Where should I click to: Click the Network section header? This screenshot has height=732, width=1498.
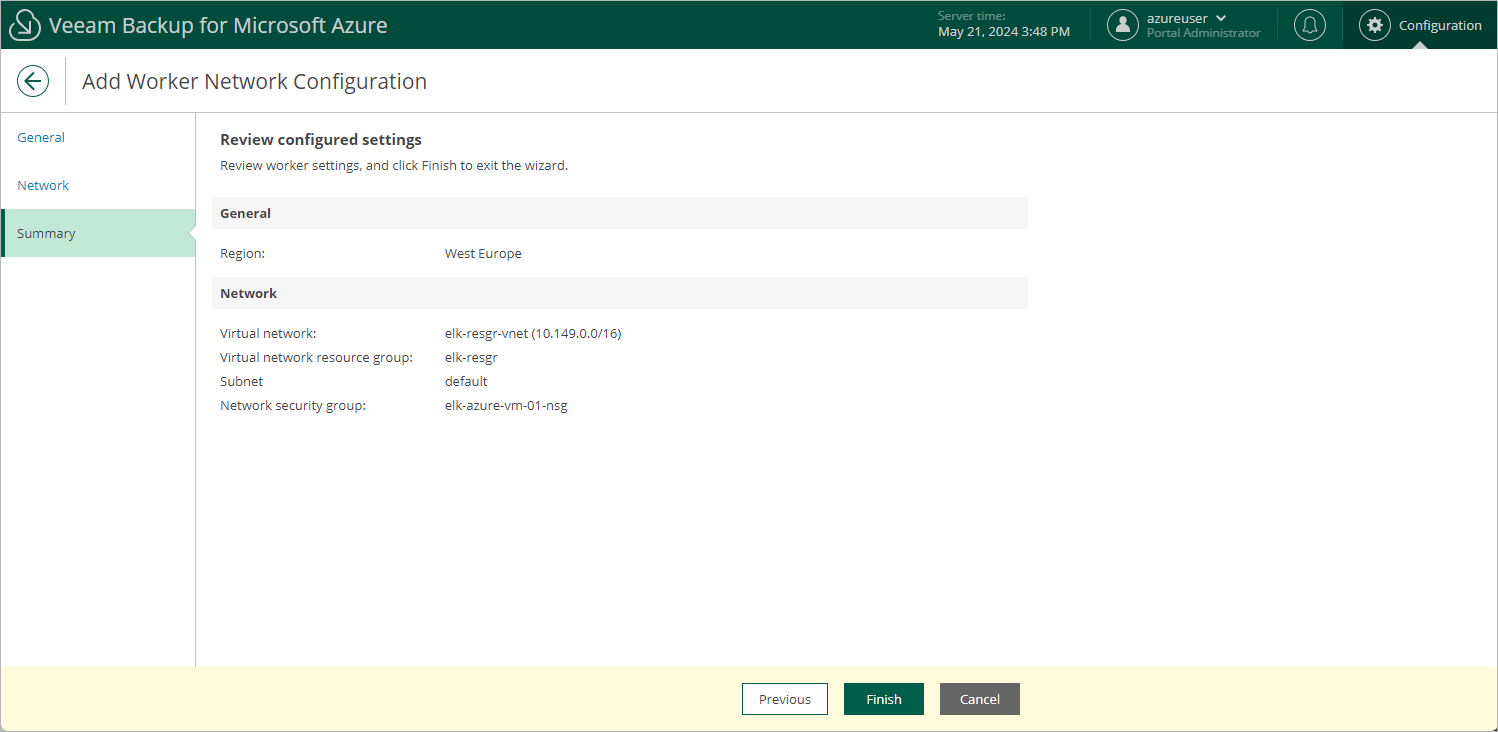click(x=620, y=293)
